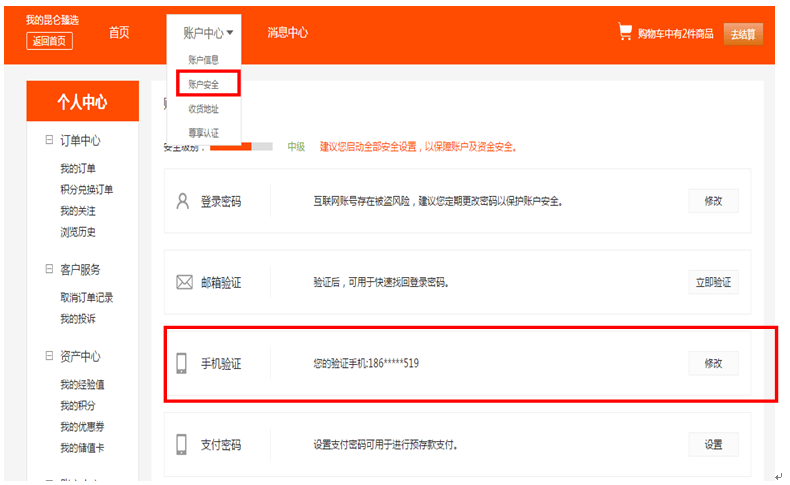Screen dimensions: 790x485
Task: Click 修改 button for 登录密码
Action: click(x=713, y=201)
